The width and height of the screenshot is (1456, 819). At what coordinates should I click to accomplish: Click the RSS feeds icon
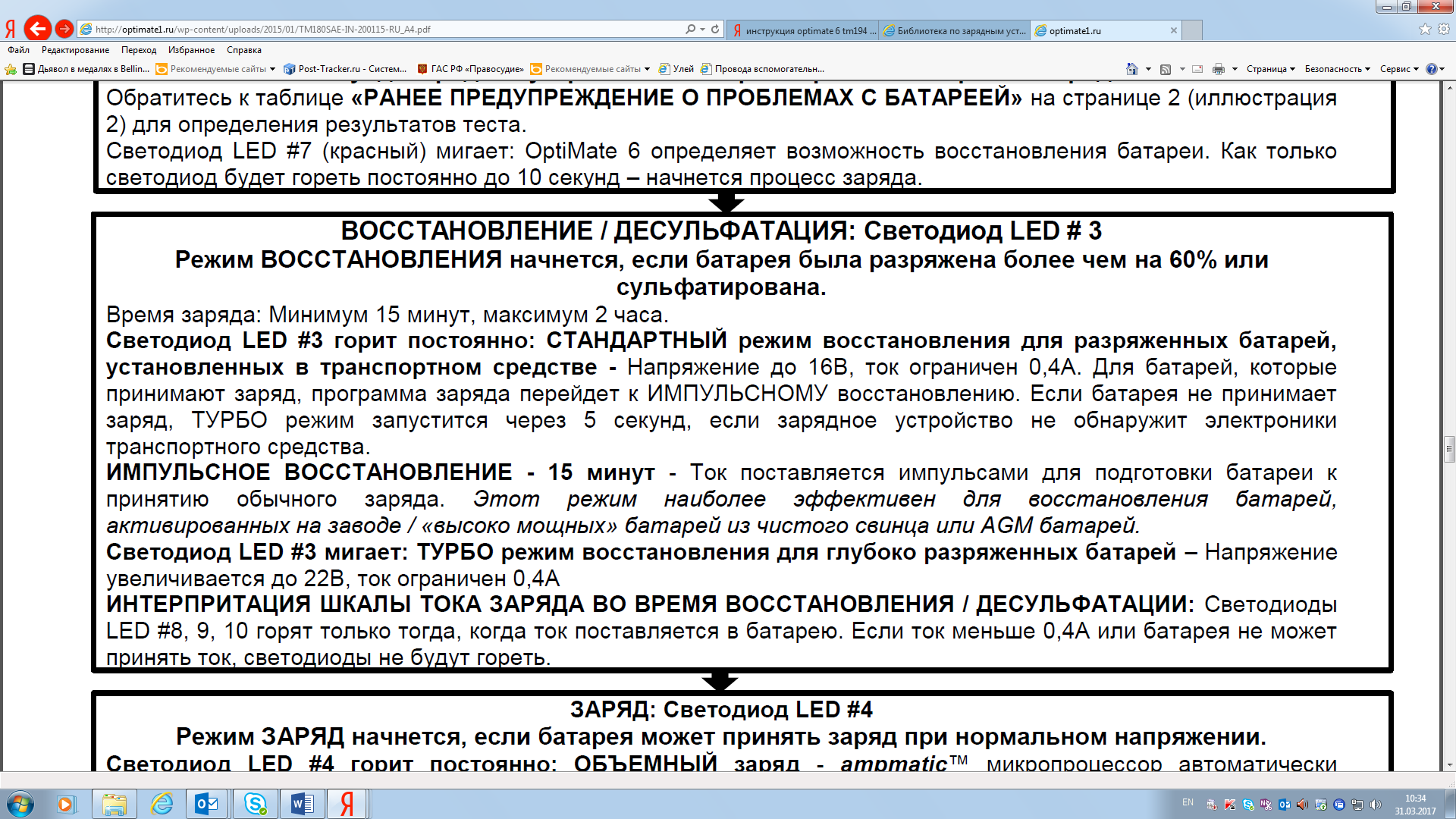tap(1166, 69)
